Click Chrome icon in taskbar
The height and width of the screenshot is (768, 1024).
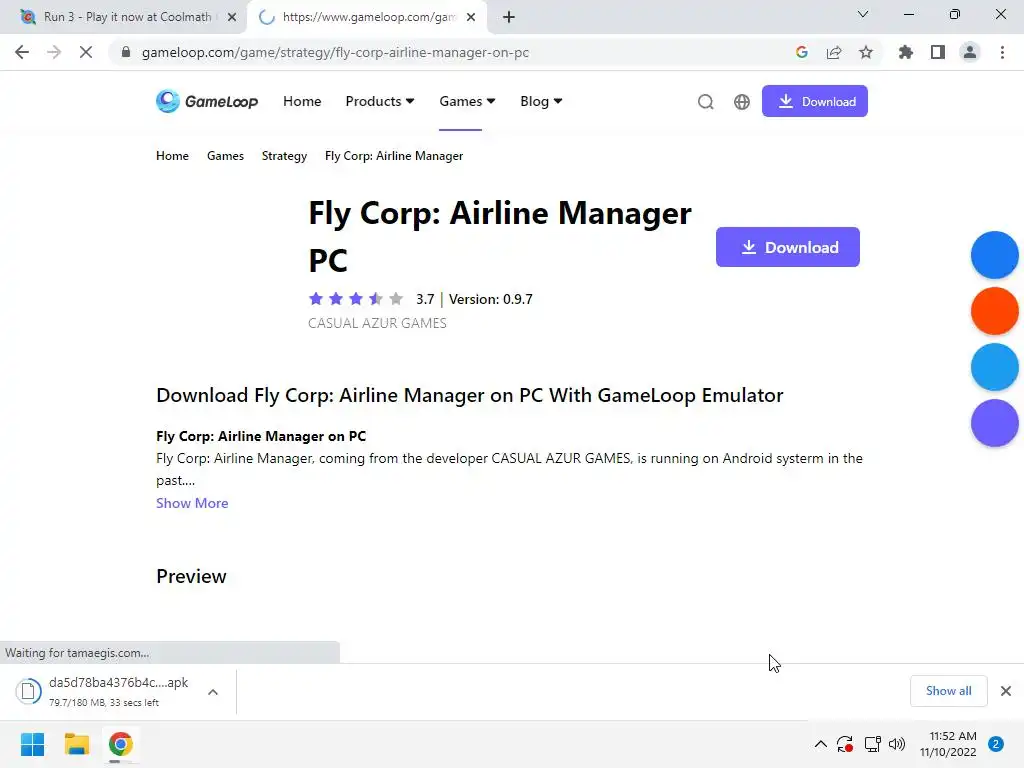point(120,744)
